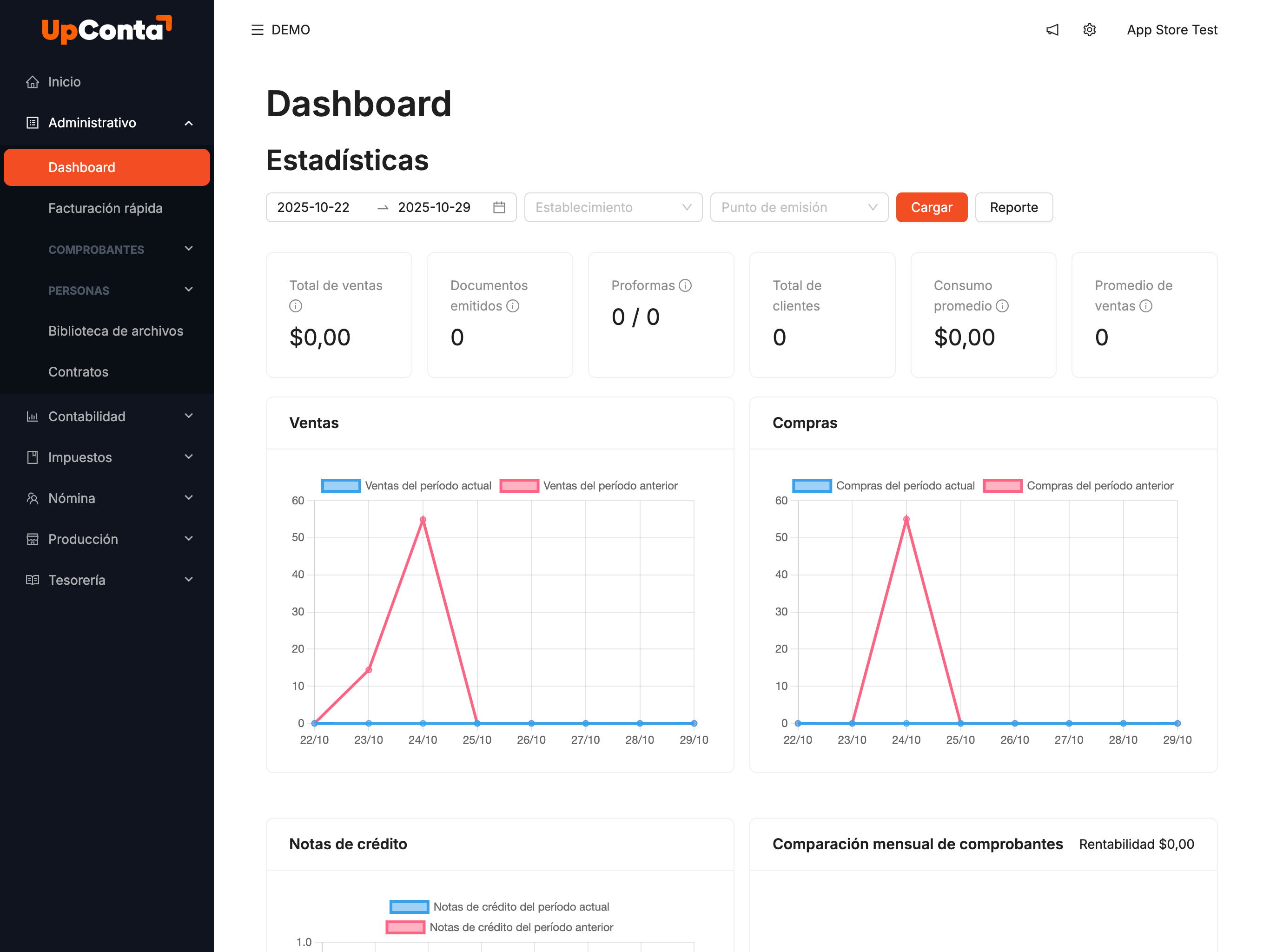The height and width of the screenshot is (952, 1270).
Task: Click the start date 2025-10-22 field
Action: coord(313,207)
